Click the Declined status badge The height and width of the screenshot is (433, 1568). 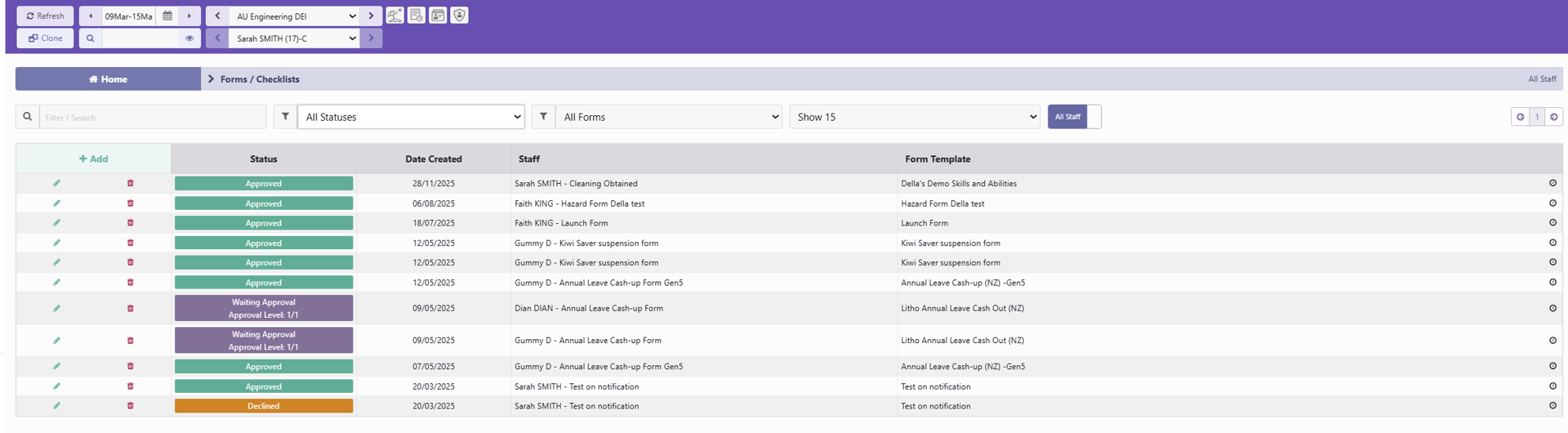pos(264,405)
